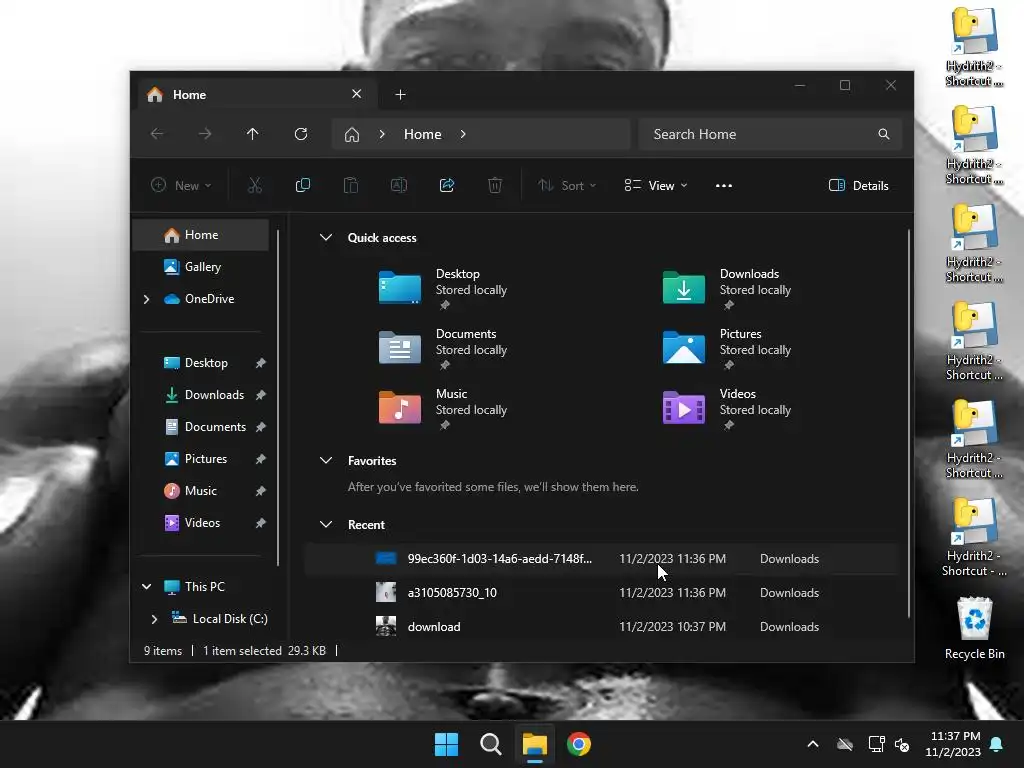Unpin Desktop using its sidebar pin icon
The width and height of the screenshot is (1024, 768).
[261, 363]
